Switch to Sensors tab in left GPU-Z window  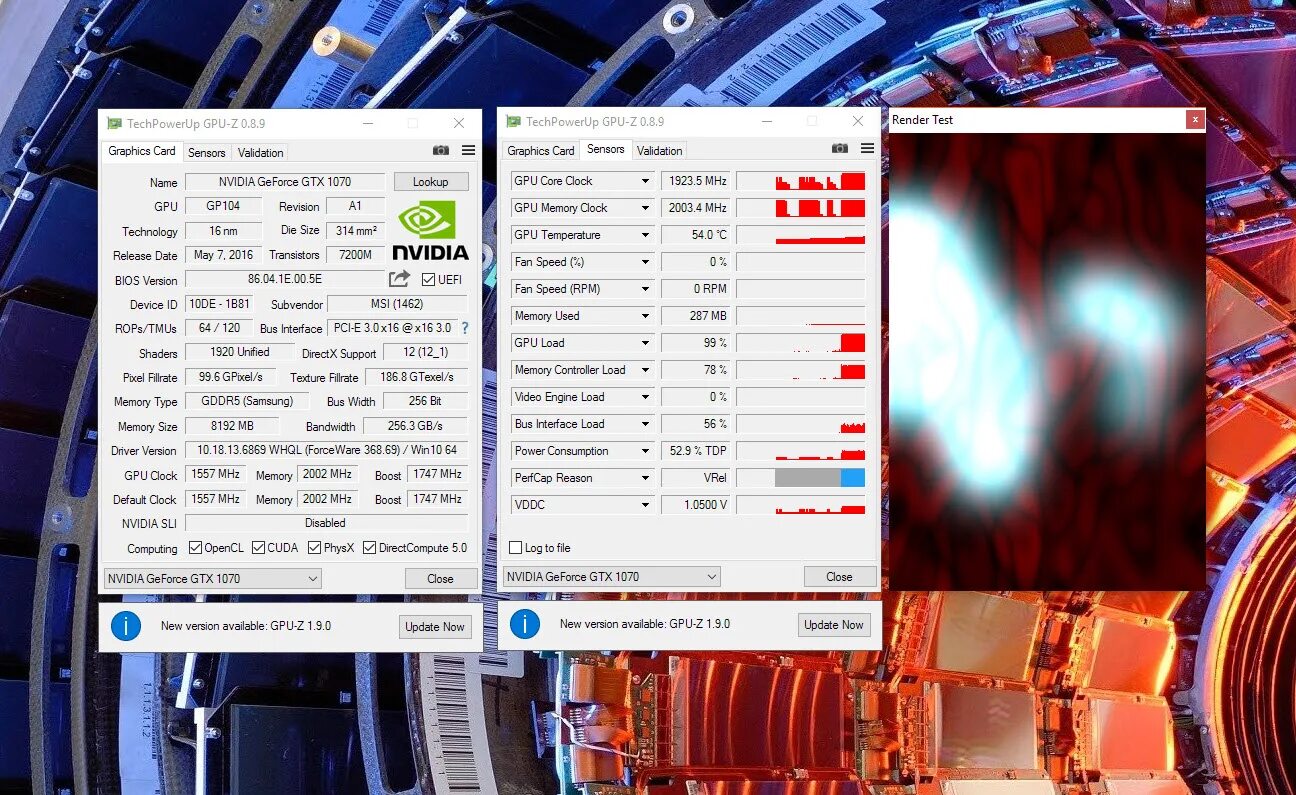point(207,153)
